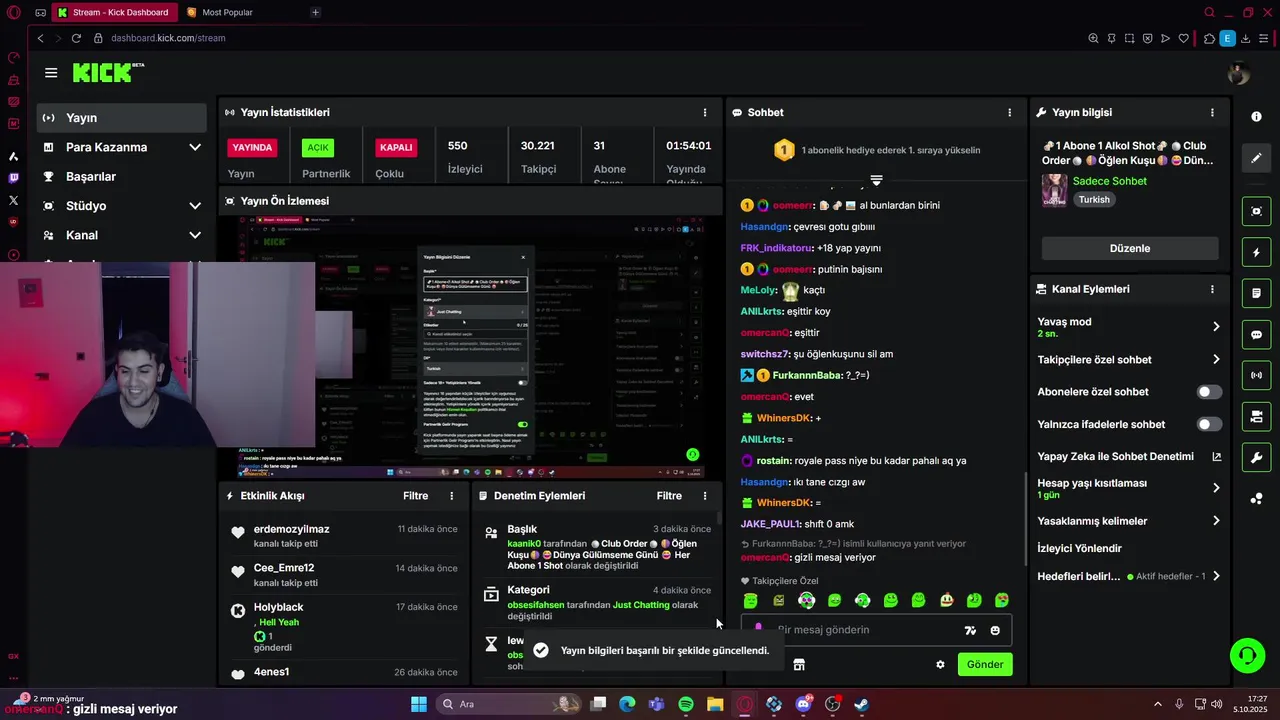The image size is (1280, 720).
Task: Open options menu for Kanal Eylemleri panel
Action: click(x=1213, y=289)
